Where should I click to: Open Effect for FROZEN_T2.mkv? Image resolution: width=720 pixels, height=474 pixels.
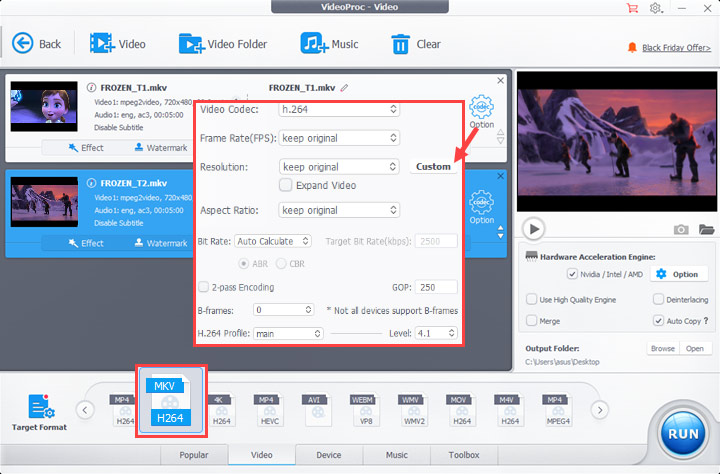[x=86, y=243]
